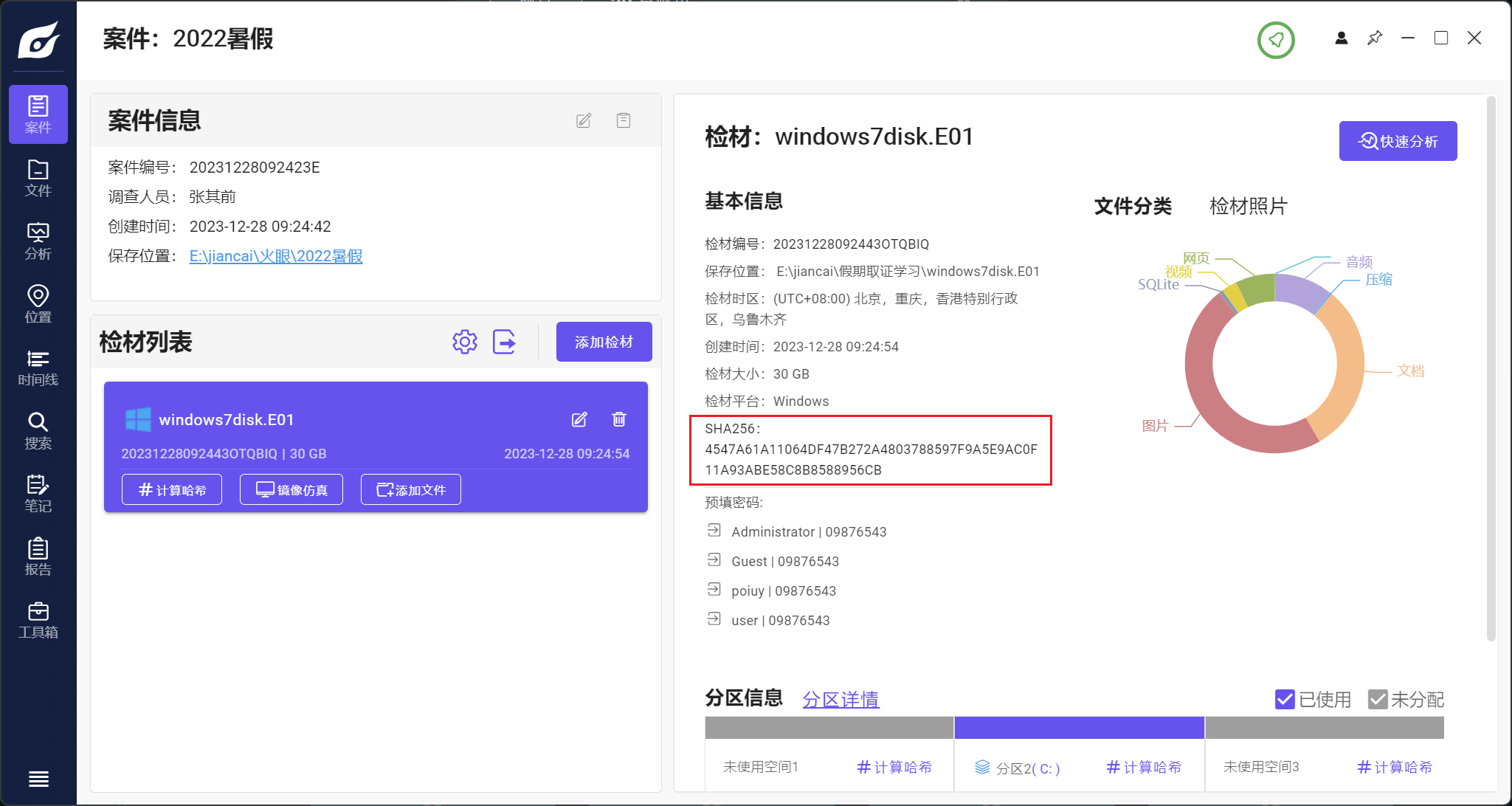
Task: Open the 搜索 sidebar section
Action: (x=38, y=431)
